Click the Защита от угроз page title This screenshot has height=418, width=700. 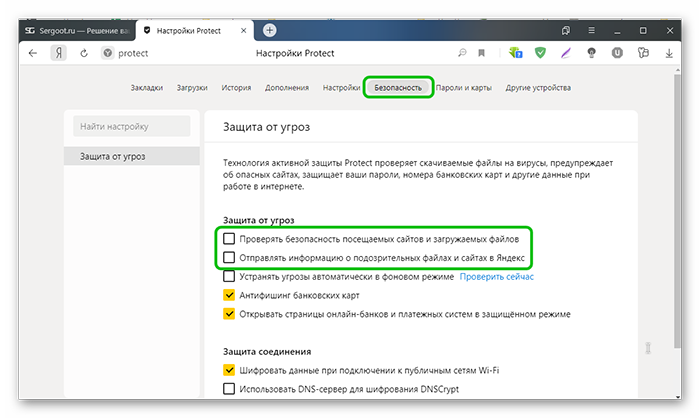(x=267, y=127)
